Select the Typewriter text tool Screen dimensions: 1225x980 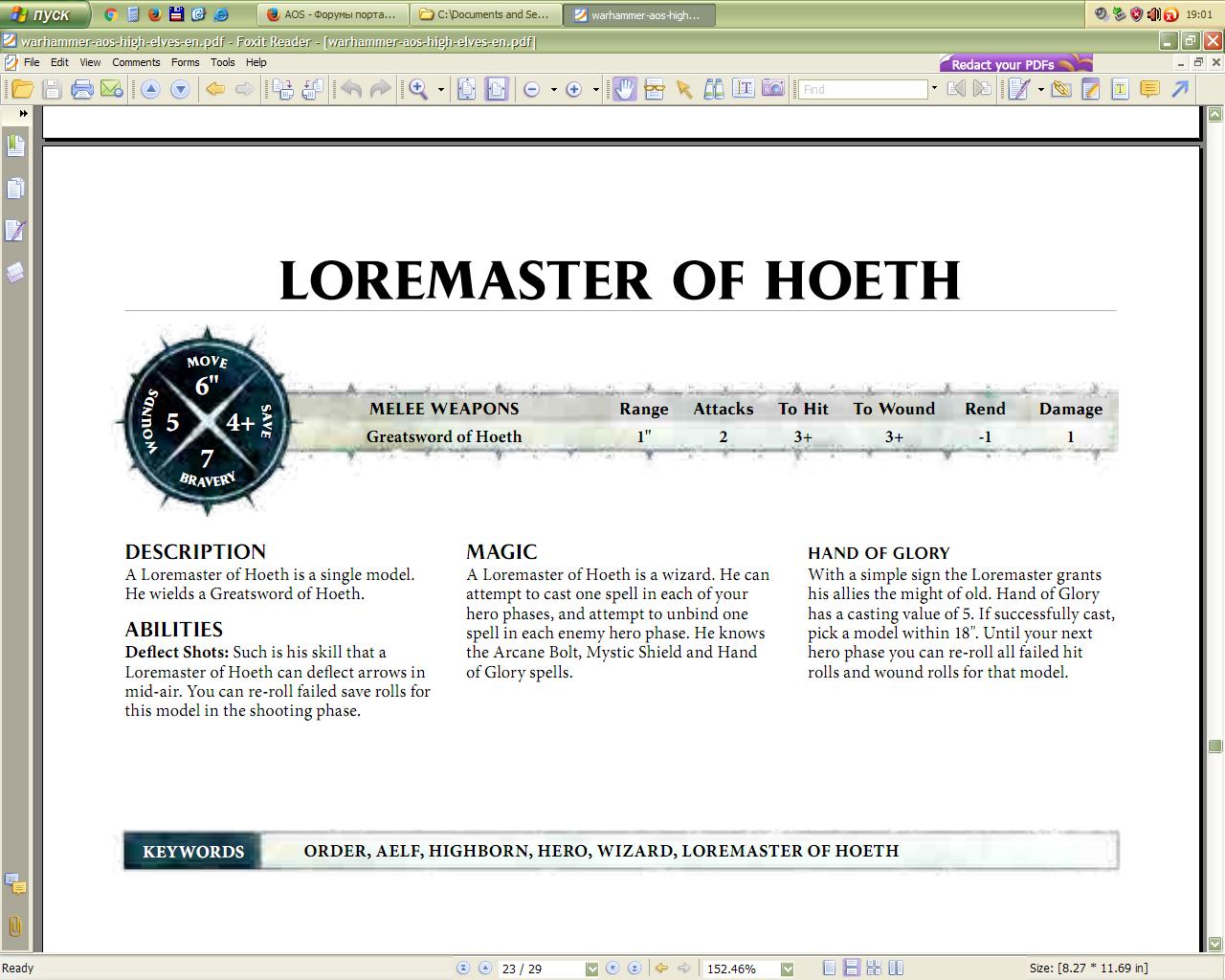tap(744, 89)
